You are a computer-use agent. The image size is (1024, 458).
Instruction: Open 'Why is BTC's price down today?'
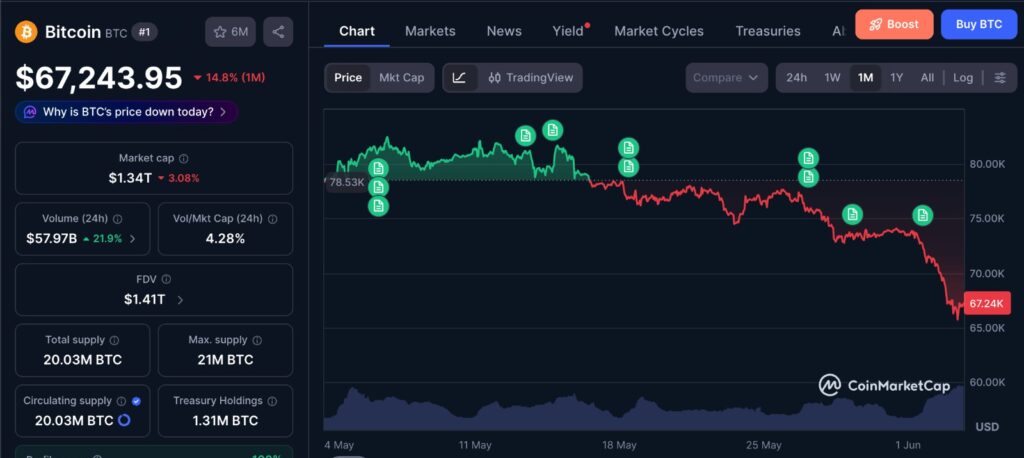[x=127, y=112]
